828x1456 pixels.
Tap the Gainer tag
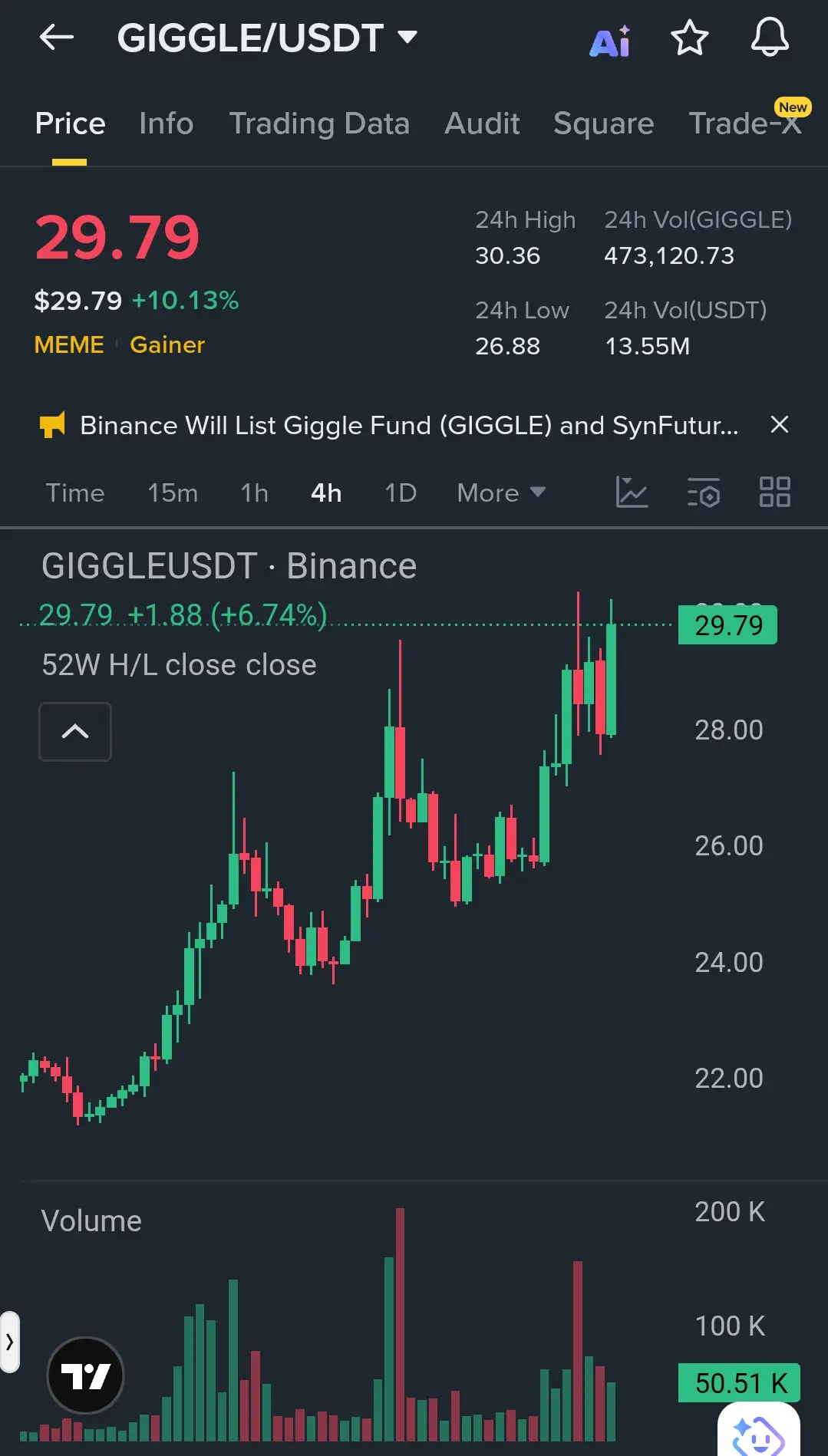[x=167, y=344]
